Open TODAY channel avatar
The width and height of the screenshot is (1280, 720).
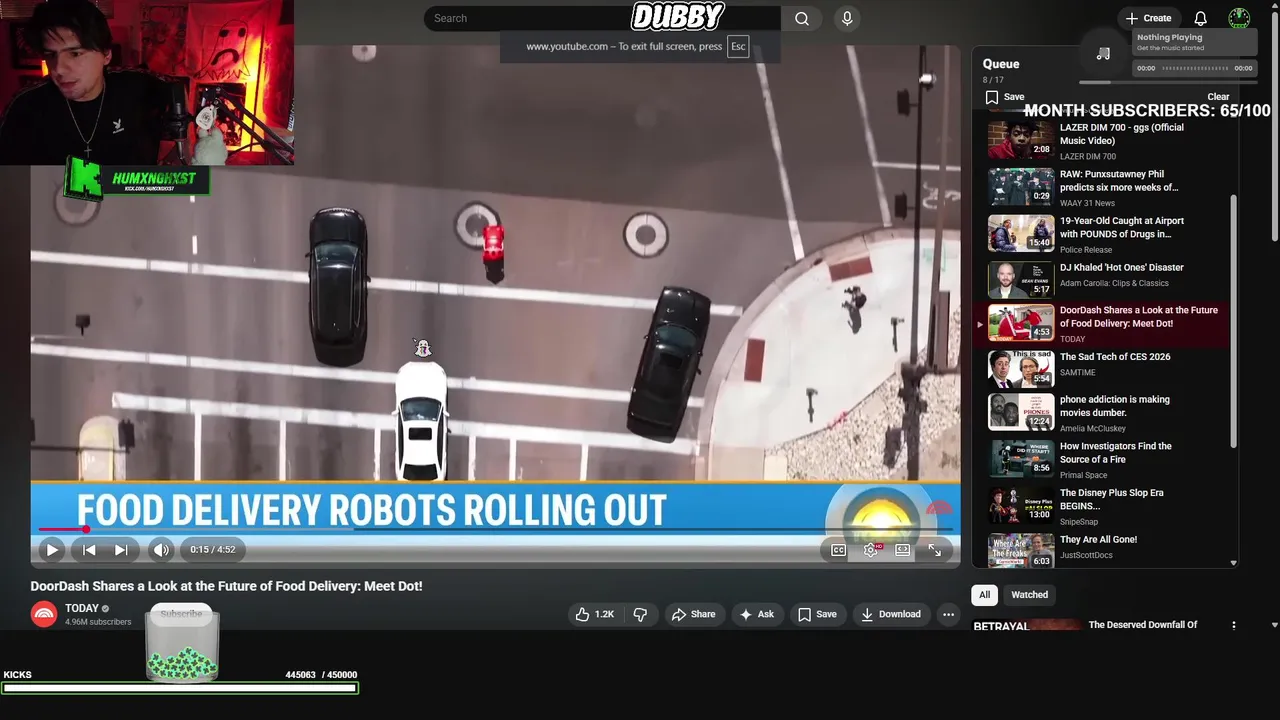44,614
